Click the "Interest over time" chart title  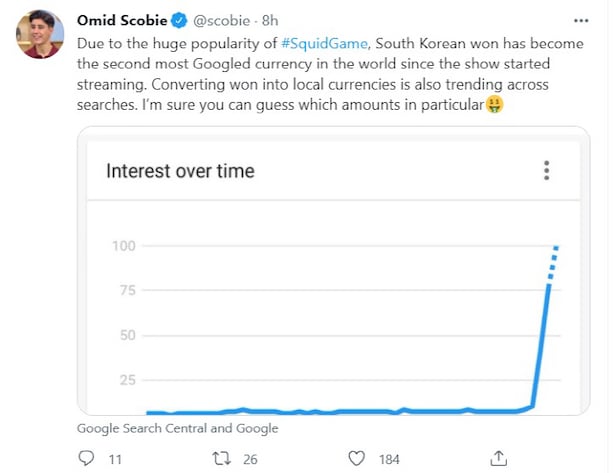pos(180,171)
